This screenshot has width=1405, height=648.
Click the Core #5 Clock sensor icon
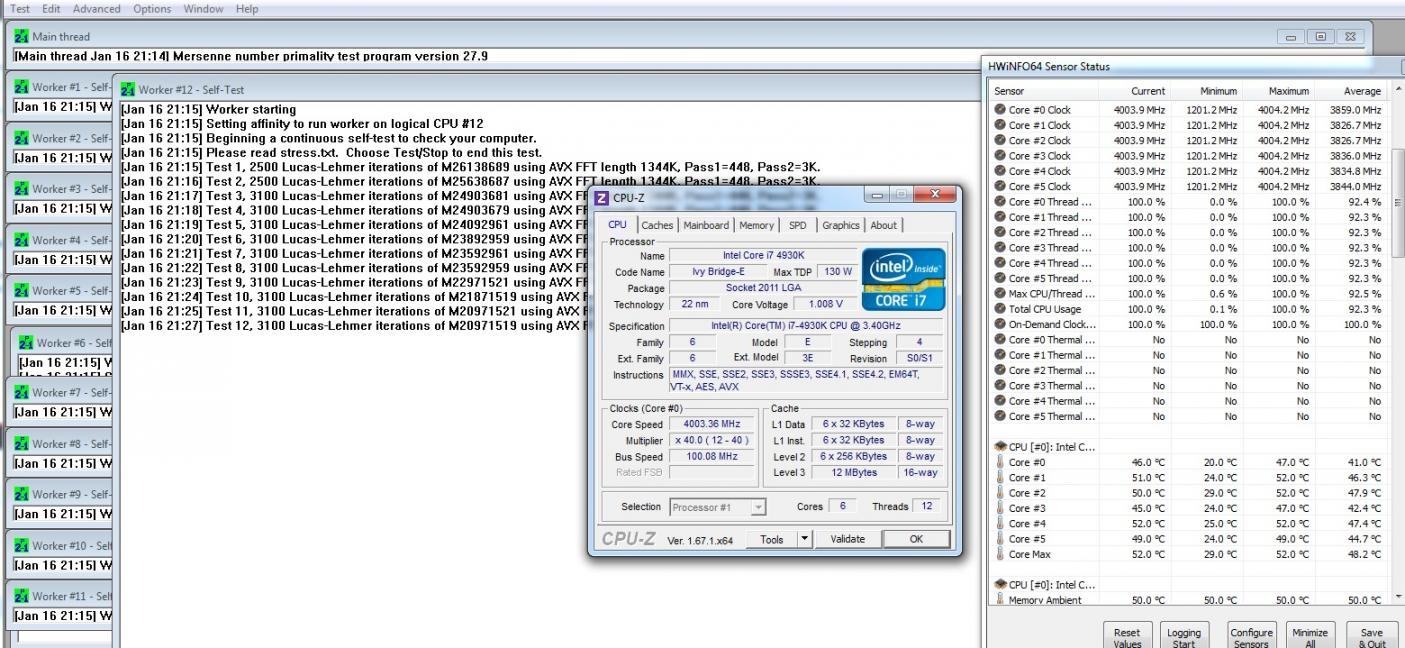1000,187
